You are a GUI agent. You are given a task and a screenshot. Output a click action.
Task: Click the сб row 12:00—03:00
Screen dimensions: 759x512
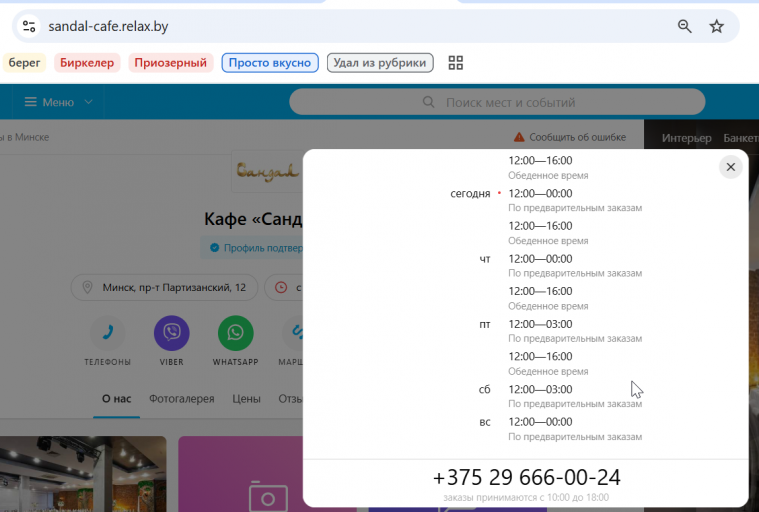click(540, 390)
